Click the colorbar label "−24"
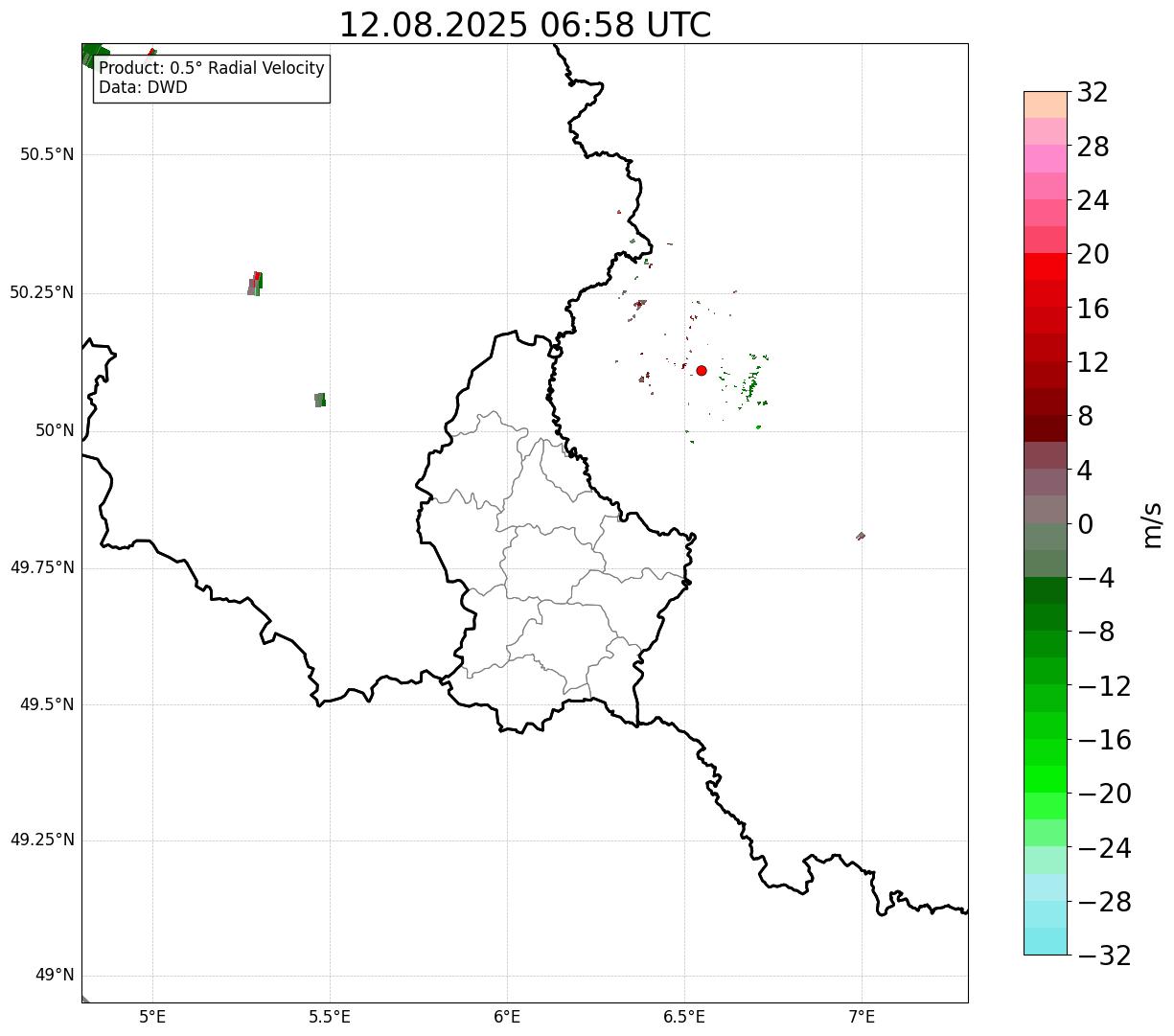 (1104, 848)
